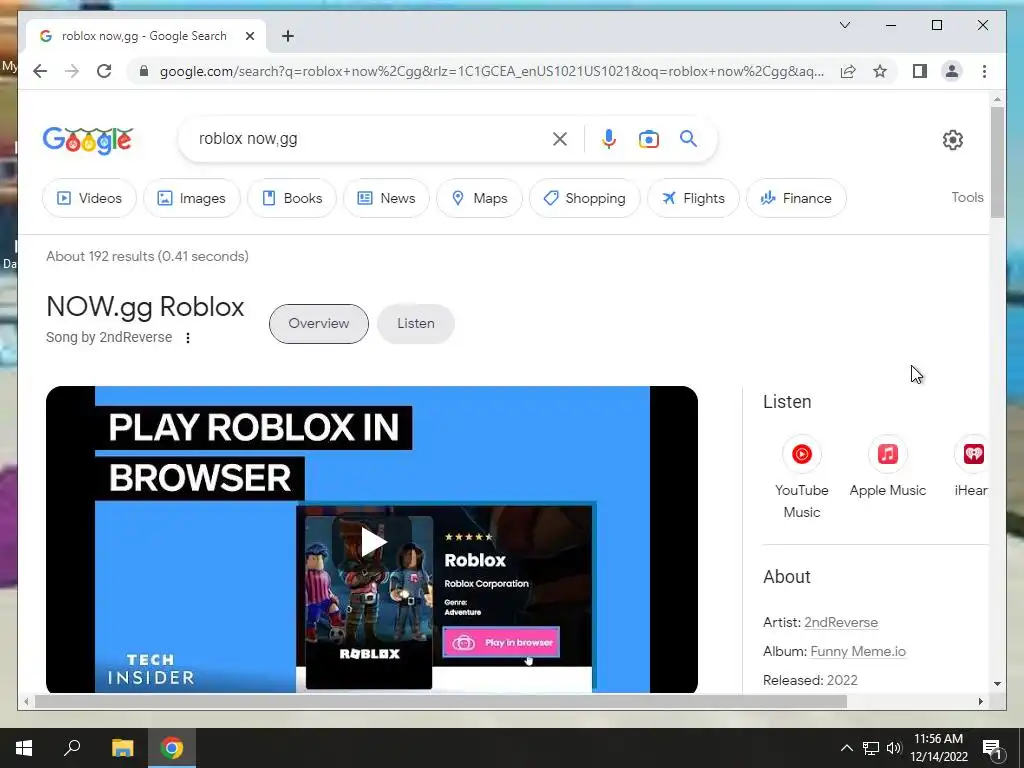Screen dimensions: 1024x768
Task: Reload the Google search page
Action: click(104, 71)
